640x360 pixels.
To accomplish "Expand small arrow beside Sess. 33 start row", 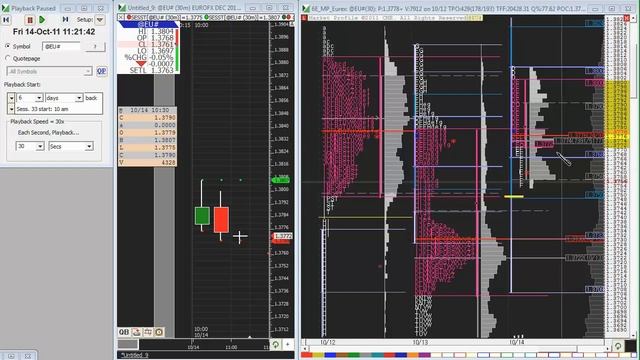I will [x=11, y=109].
